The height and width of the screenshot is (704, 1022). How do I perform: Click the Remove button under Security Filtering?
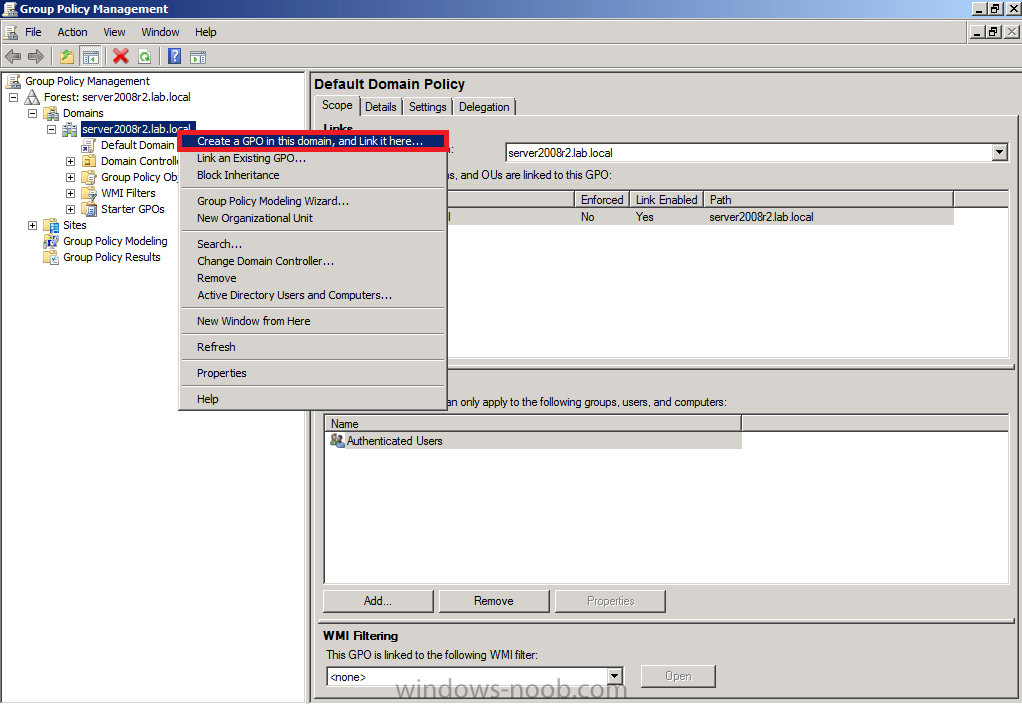point(494,601)
